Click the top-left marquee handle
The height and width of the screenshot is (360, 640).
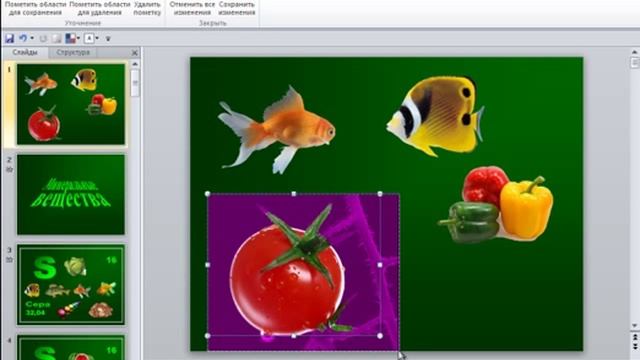[207, 194]
